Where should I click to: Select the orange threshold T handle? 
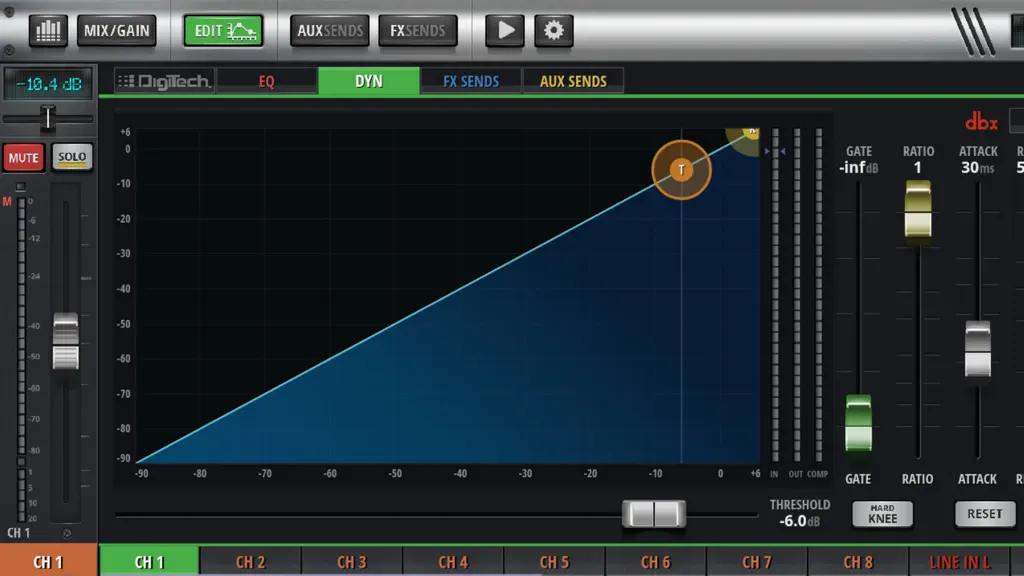(681, 170)
